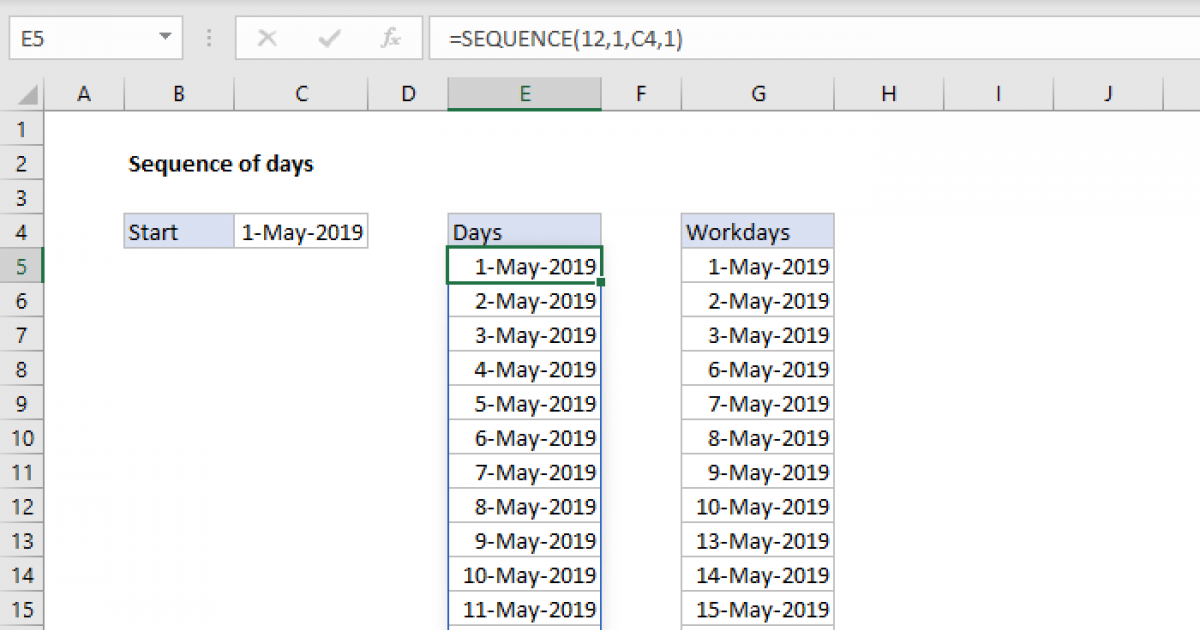Click the formula bar SEQUENCE formula text
Screen dimensions: 1200x630
click(x=566, y=39)
